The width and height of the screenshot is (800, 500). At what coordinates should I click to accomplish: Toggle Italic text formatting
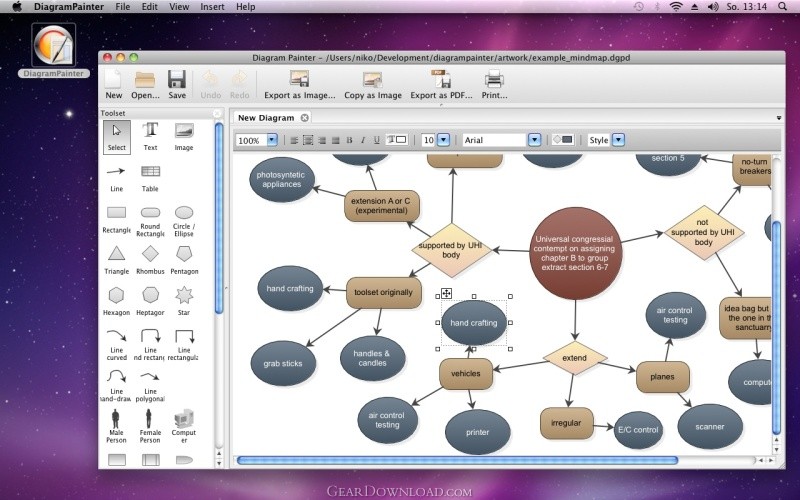pos(363,140)
